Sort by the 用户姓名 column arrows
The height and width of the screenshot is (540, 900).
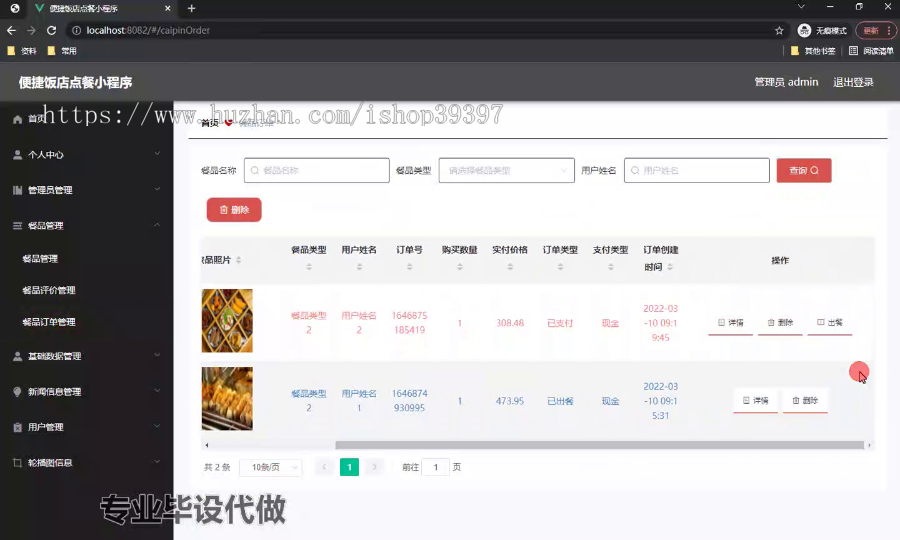tap(359, 267)
